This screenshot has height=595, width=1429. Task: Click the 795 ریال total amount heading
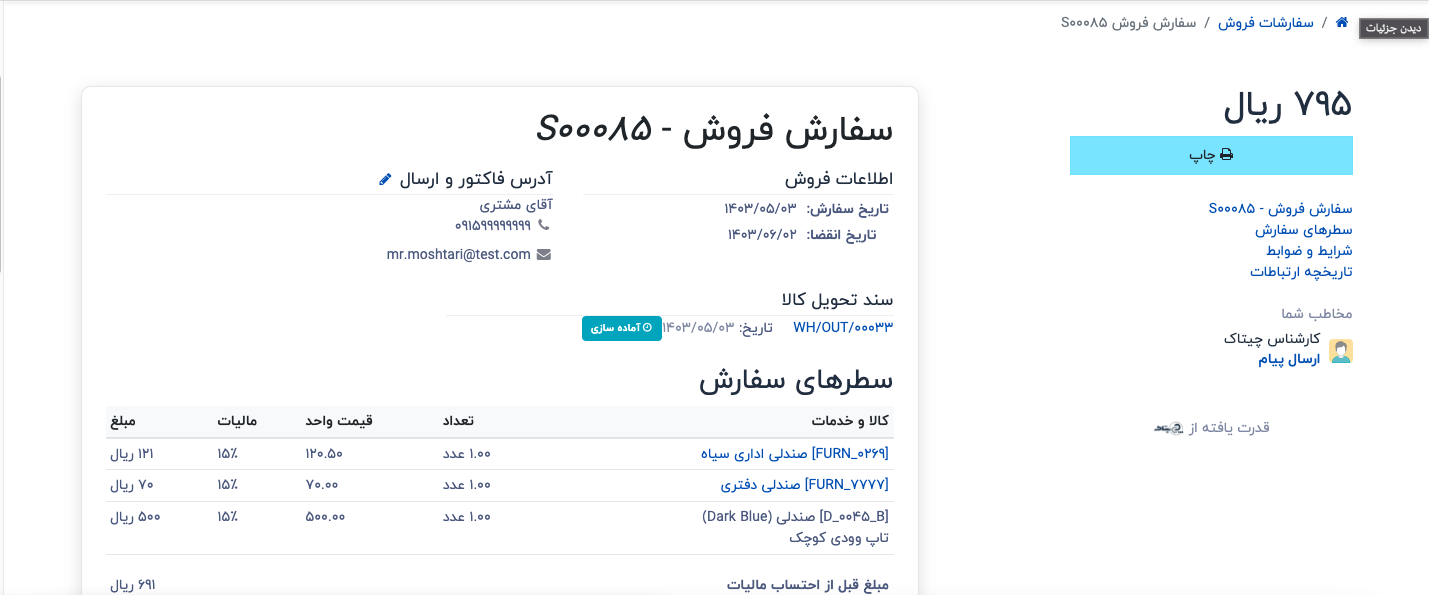[1288, 104]
